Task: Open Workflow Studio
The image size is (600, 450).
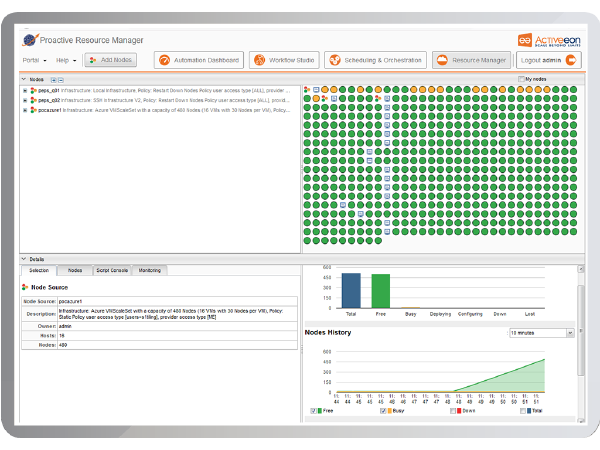Action: coord(284,60)
